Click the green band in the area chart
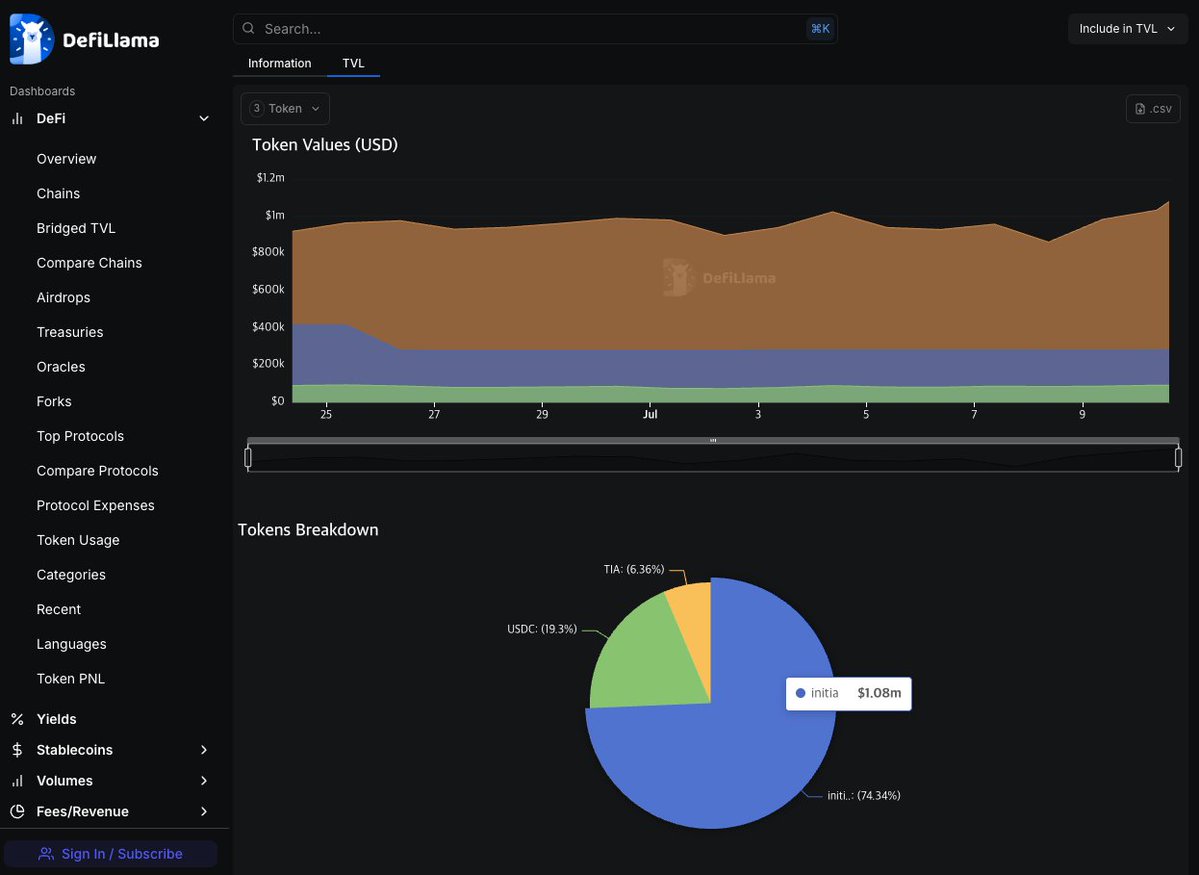Viewport: 1199px width, 875px height. (x=730, y=394)
